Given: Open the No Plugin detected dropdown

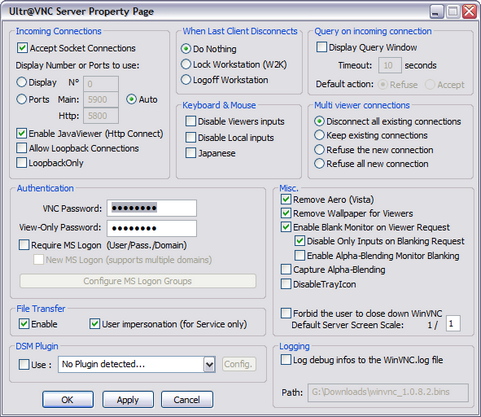Looking at the screenshot, I should pyautogui.click(x=209, y=364).
